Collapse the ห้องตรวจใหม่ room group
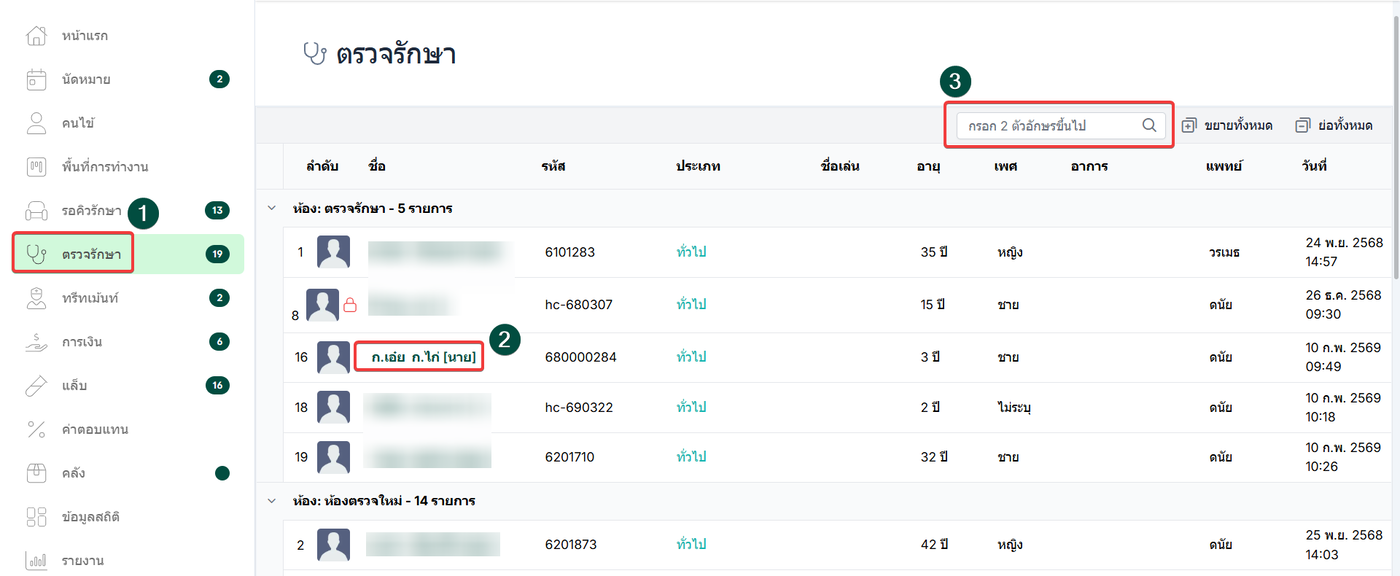Viewport: 1400px width, 576px height. point(270,500)
